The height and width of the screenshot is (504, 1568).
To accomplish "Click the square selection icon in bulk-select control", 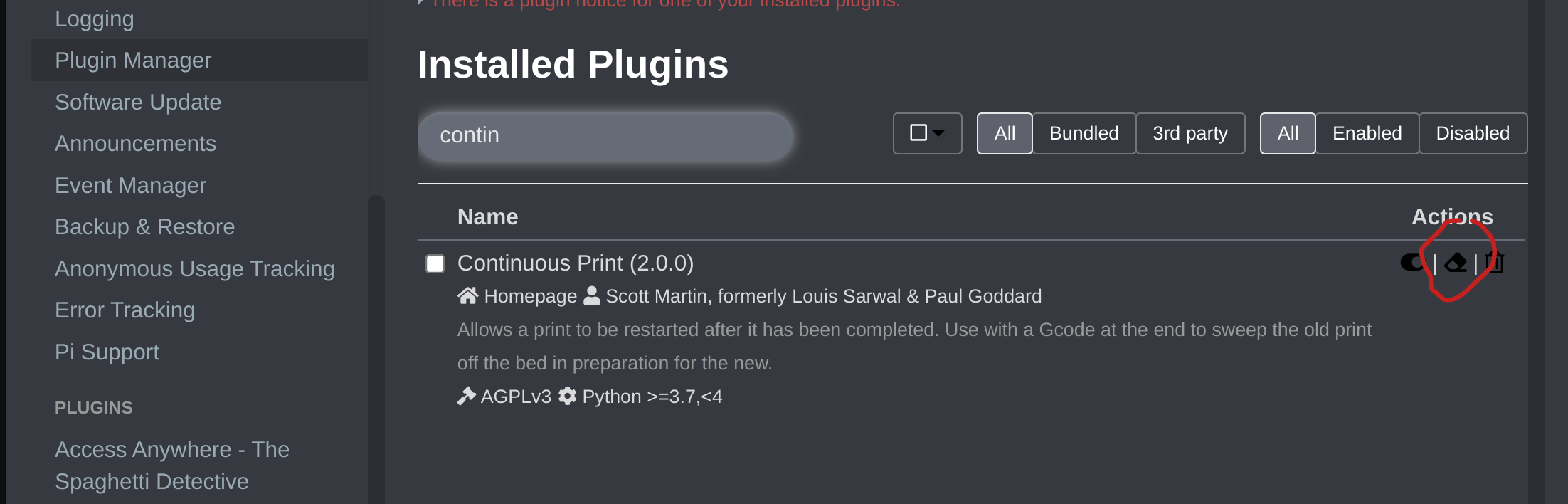I will (x=918, y=132).
